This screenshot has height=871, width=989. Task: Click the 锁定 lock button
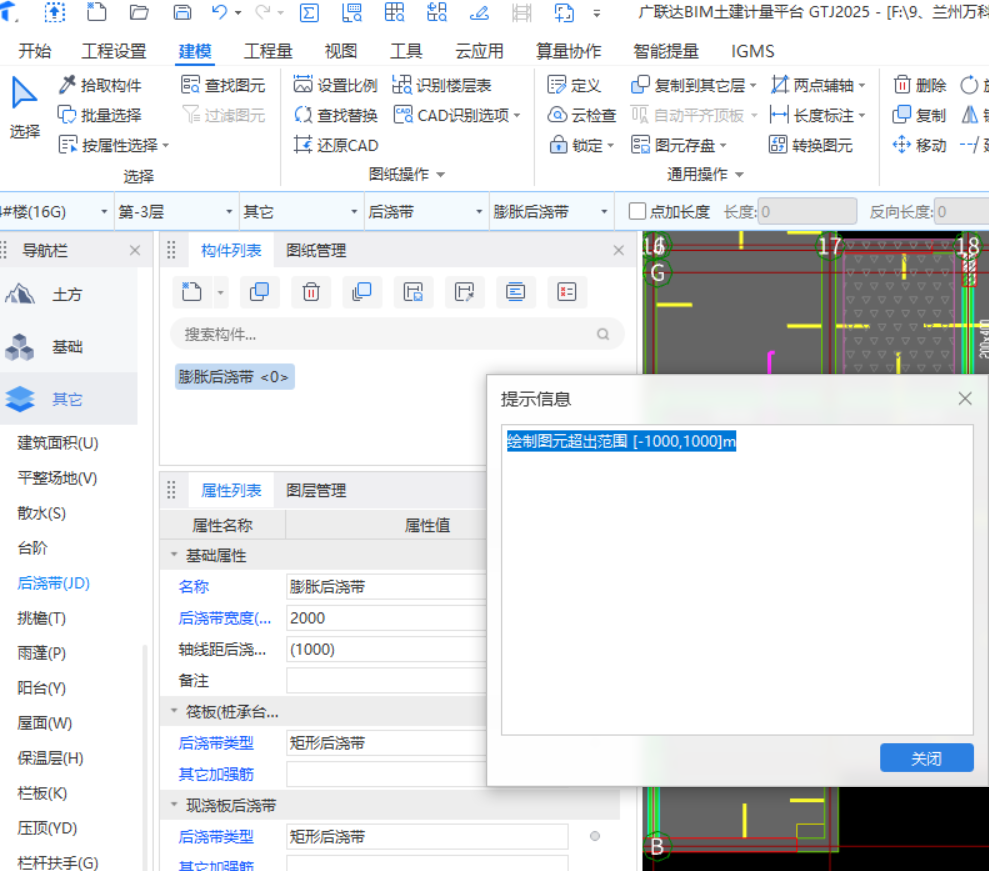581,146
